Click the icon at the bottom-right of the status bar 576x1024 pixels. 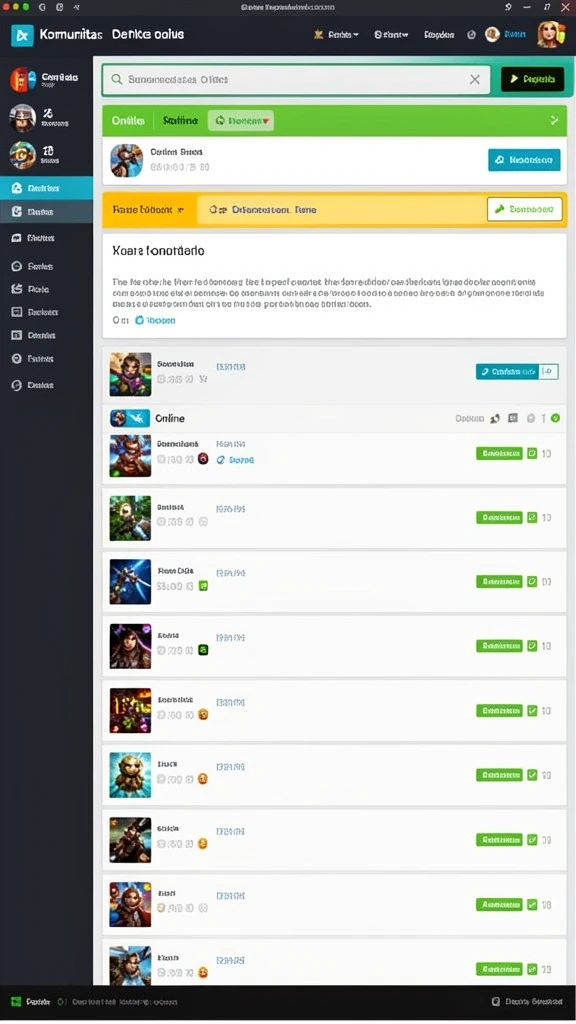496,1001
